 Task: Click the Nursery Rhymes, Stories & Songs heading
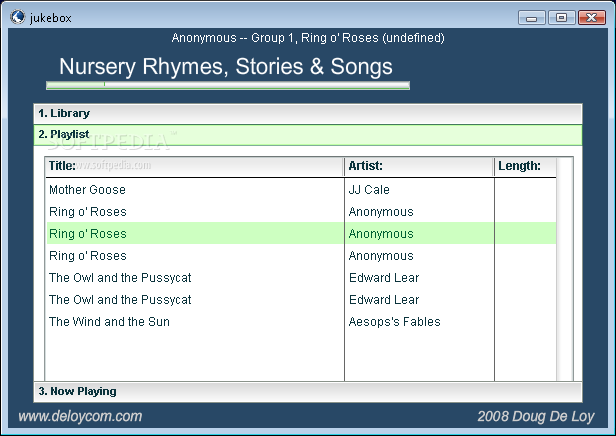[x=226, y=66]
